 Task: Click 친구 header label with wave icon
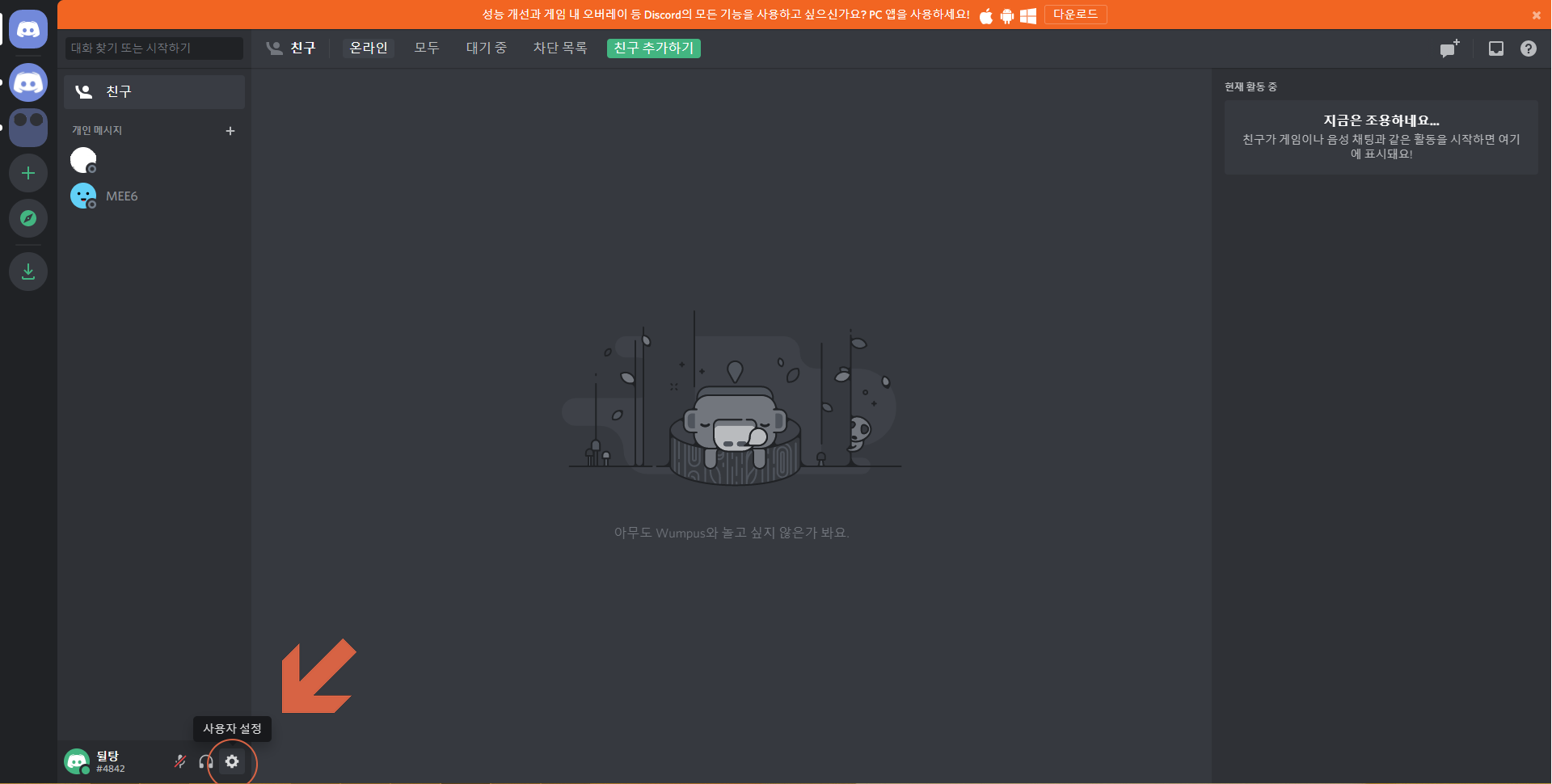[x=291, y=48]
